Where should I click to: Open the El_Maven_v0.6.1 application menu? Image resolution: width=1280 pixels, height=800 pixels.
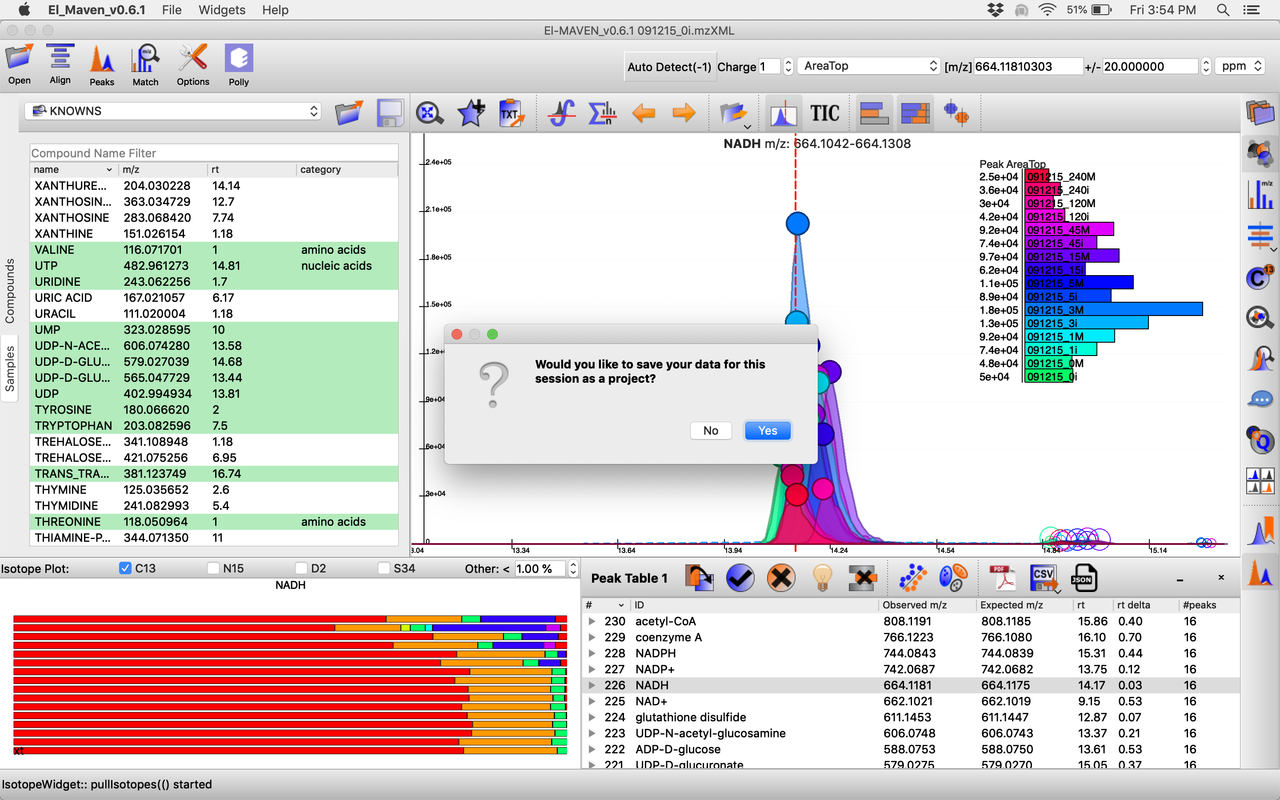(98, 10)
